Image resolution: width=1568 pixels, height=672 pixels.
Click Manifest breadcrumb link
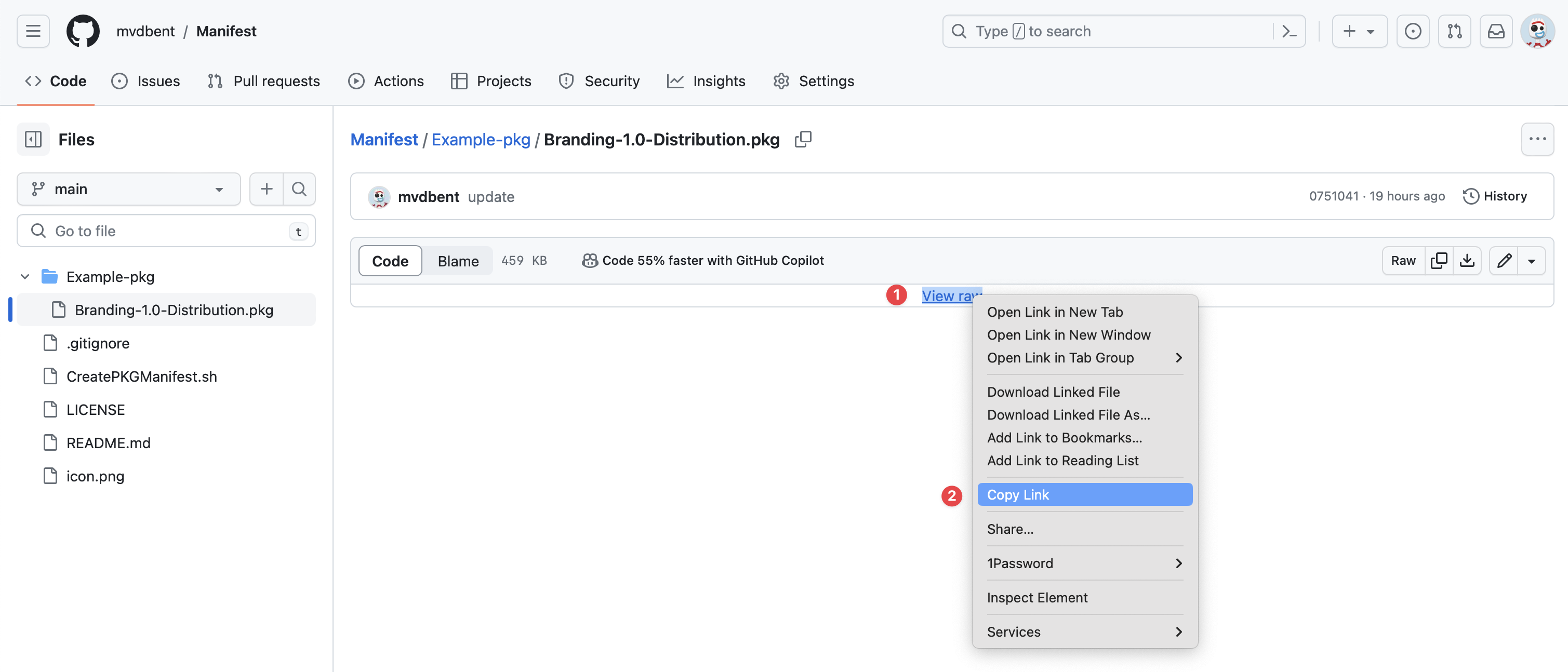click(x=384, y=139)
